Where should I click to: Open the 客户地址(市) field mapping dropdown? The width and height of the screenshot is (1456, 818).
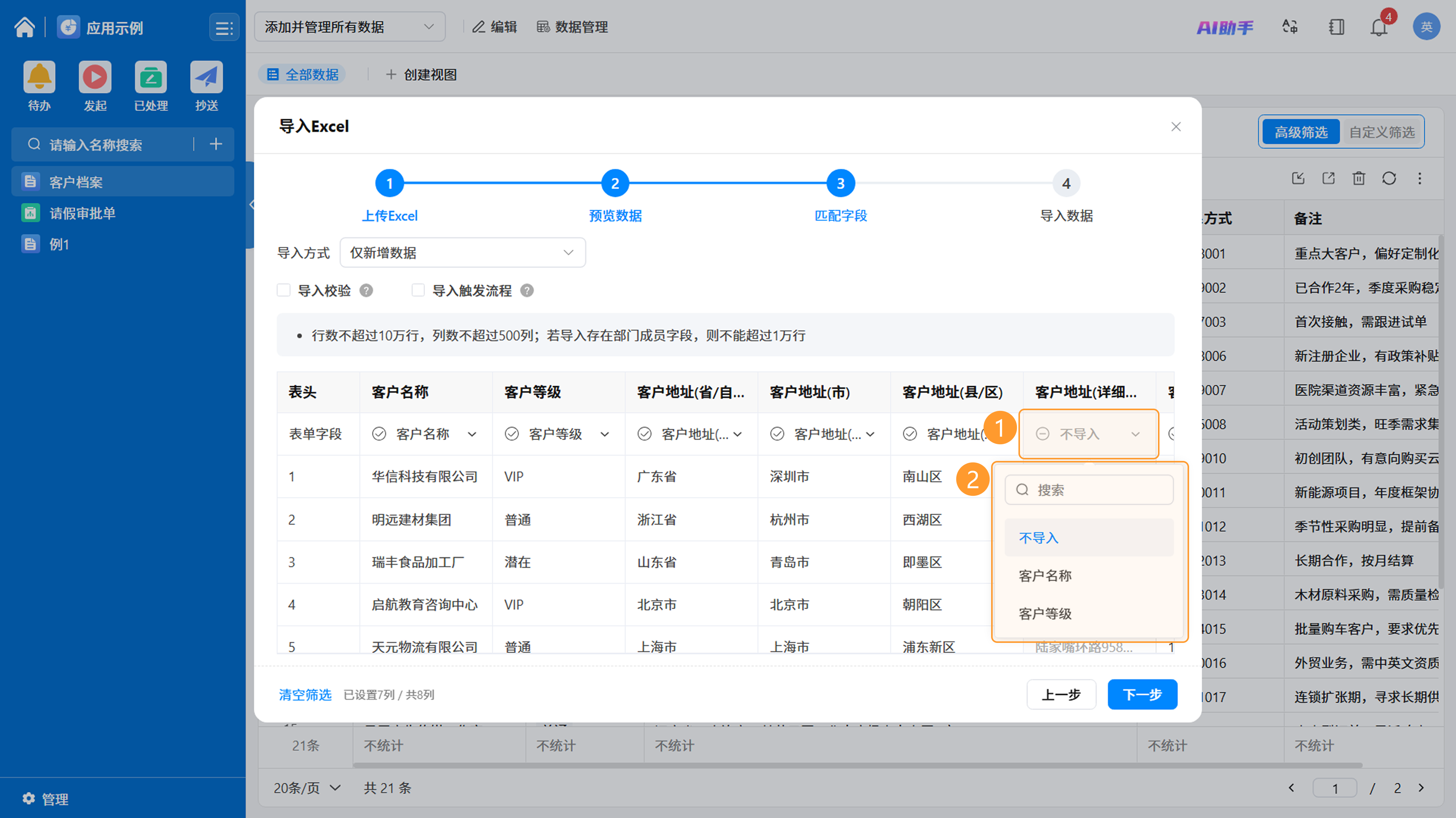click(x=823, y=434)
